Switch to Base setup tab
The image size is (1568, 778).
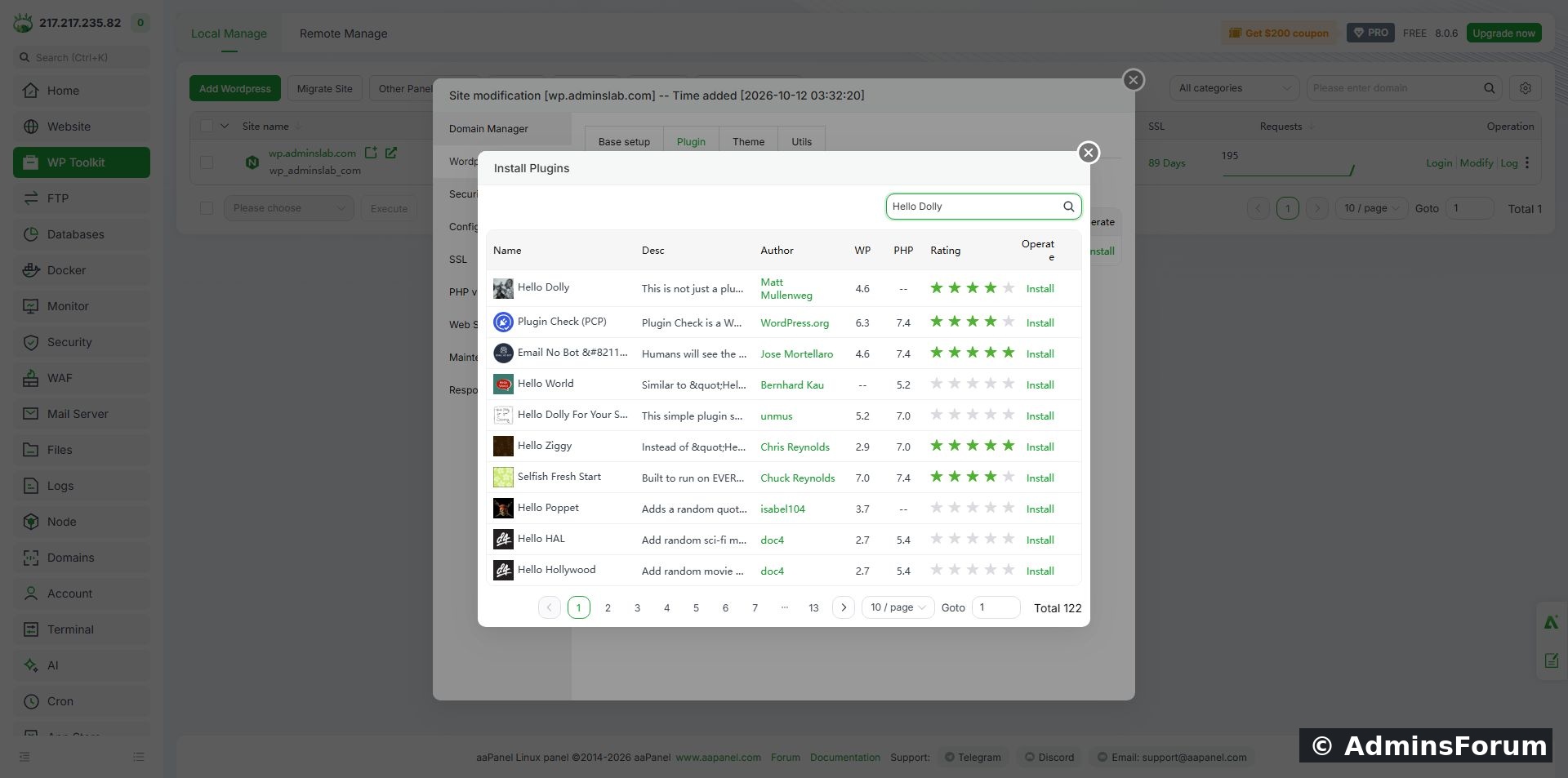pyautogui.click(x=624, y=141)
